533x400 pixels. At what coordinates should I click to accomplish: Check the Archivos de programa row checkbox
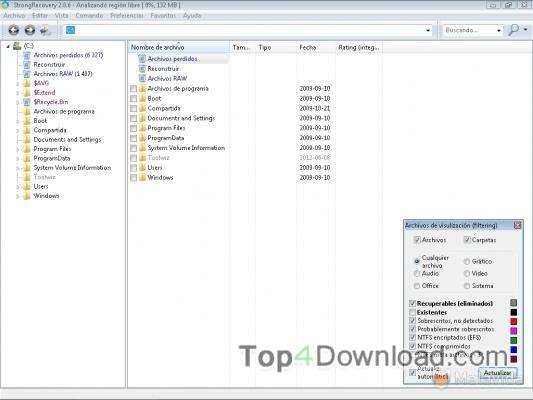(x=134, y=89)
